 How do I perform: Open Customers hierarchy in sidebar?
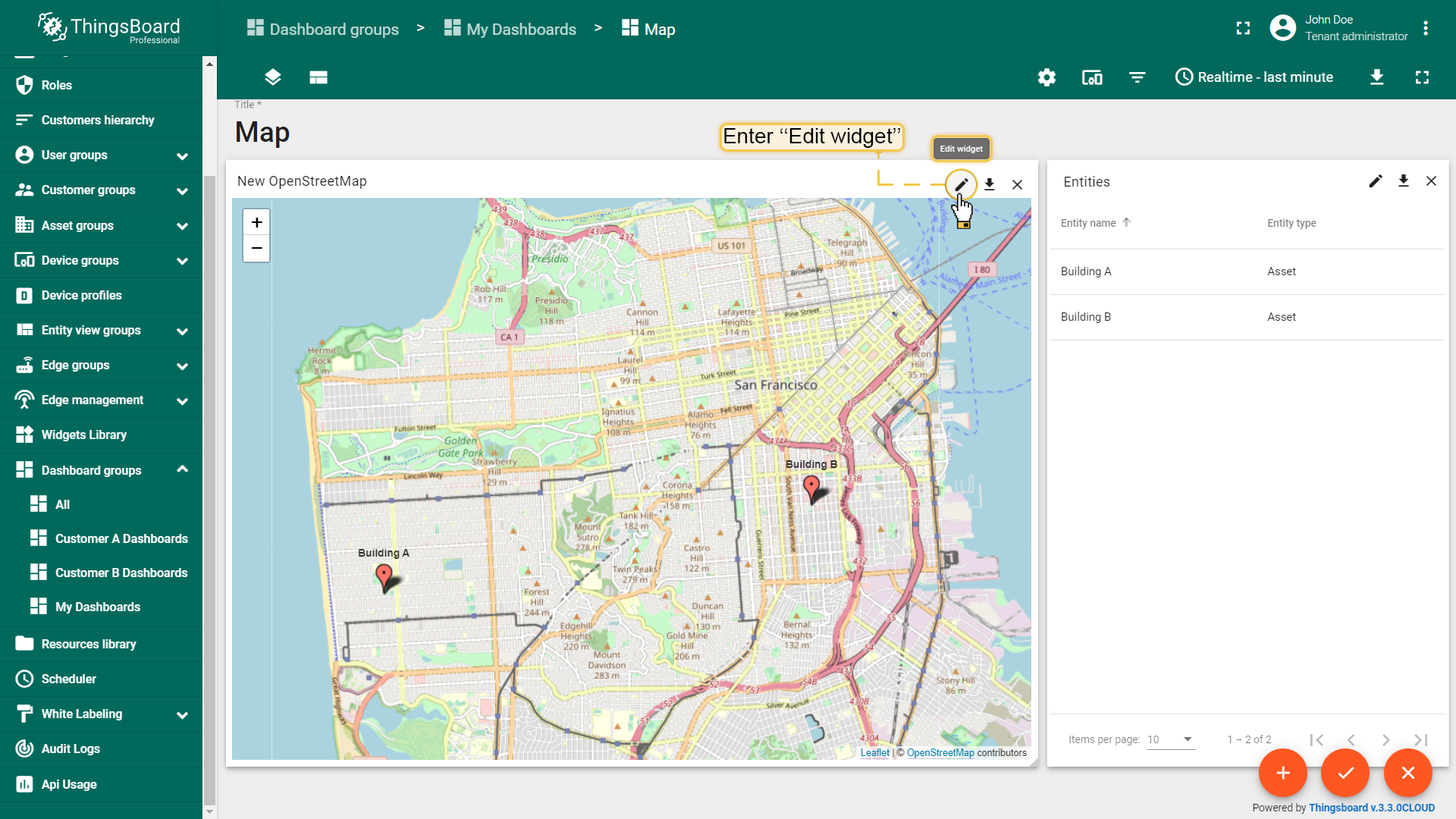(102, 120)
